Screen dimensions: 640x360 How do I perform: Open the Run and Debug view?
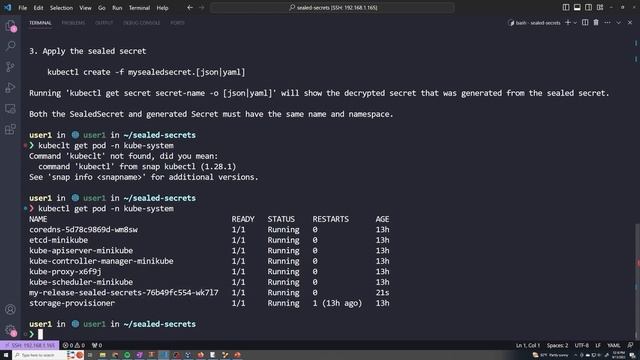[x=11, y=87]
